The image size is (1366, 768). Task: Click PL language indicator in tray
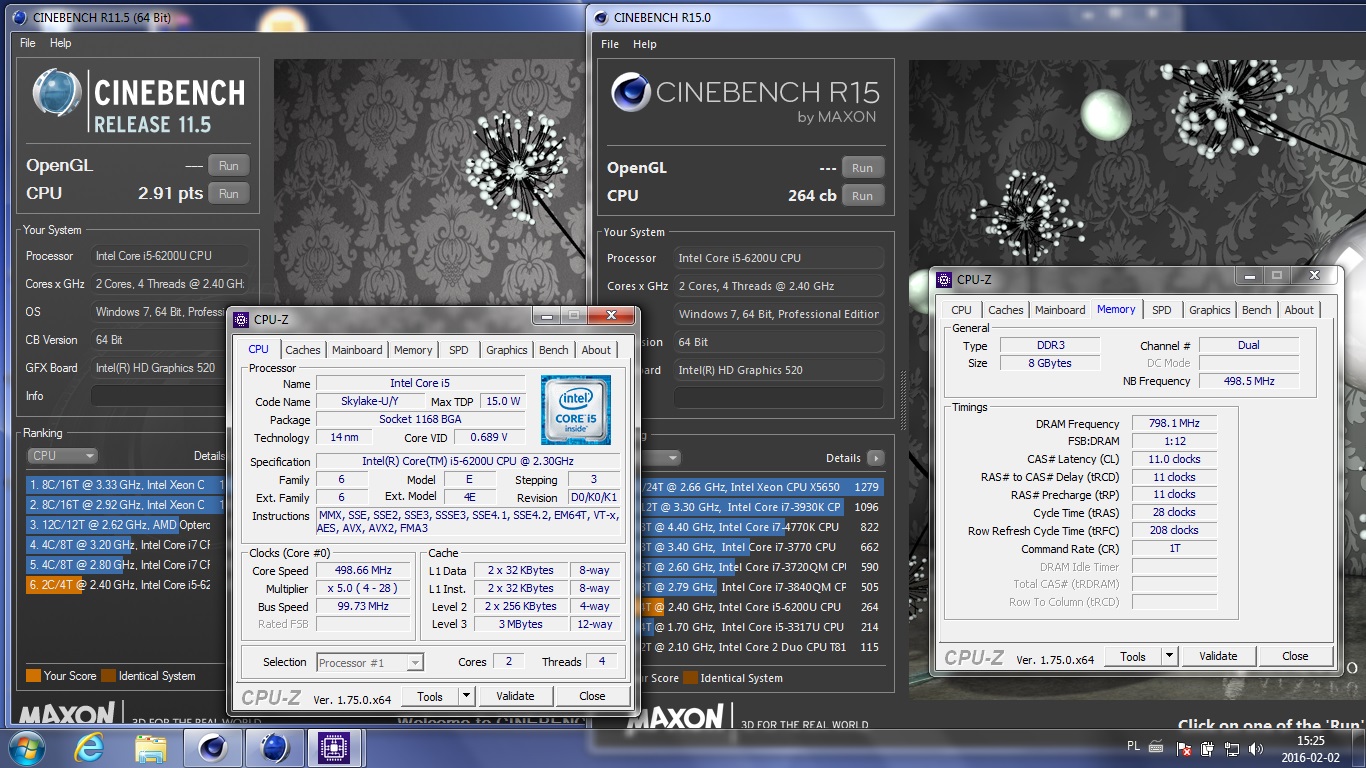tap(1134, 747)
